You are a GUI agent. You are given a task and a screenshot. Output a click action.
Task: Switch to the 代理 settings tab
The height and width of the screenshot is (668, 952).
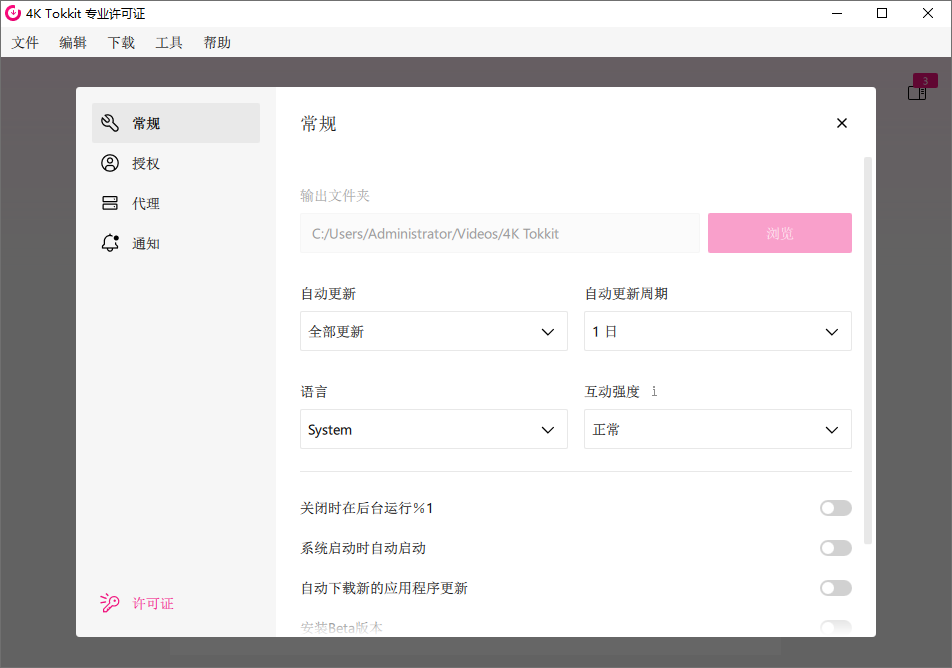pyautogui.click(x=176, y=203)
